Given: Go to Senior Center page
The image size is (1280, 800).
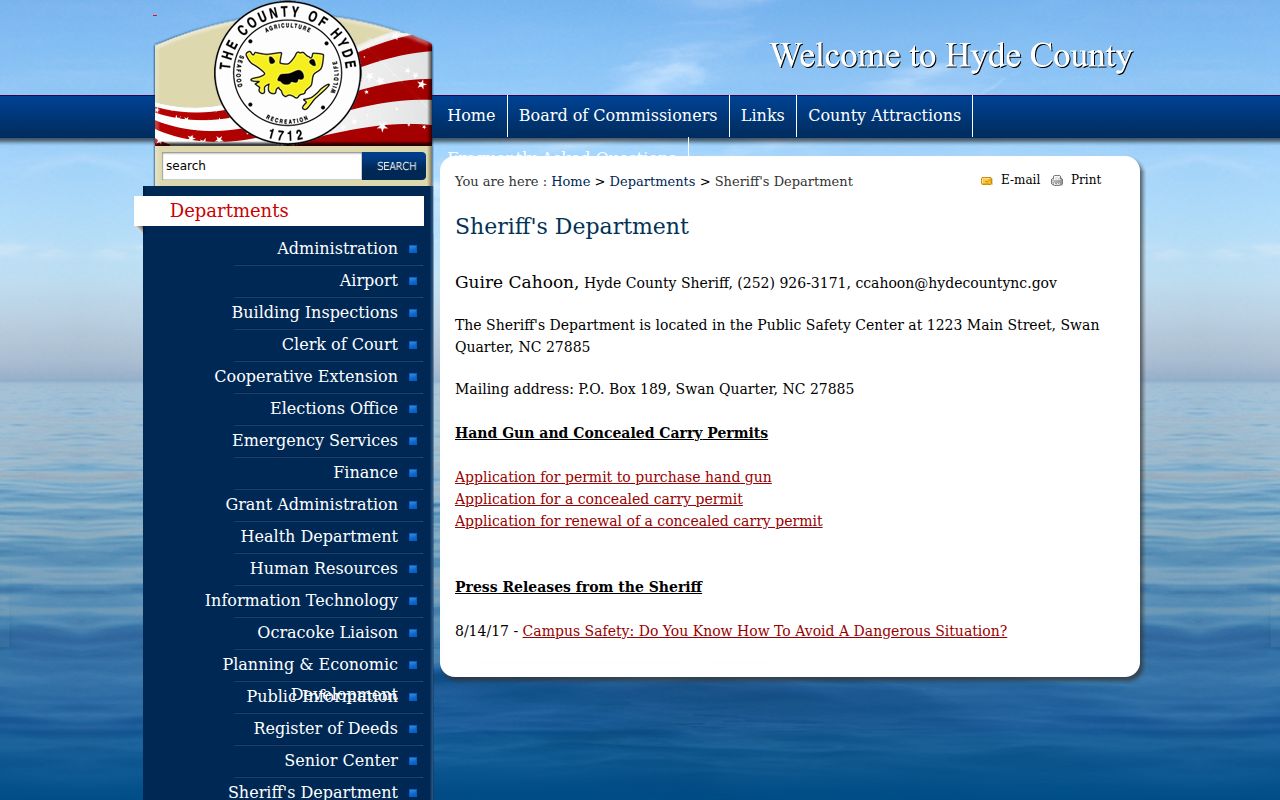Looking at the screenshot, I should (x=341, y=760).
